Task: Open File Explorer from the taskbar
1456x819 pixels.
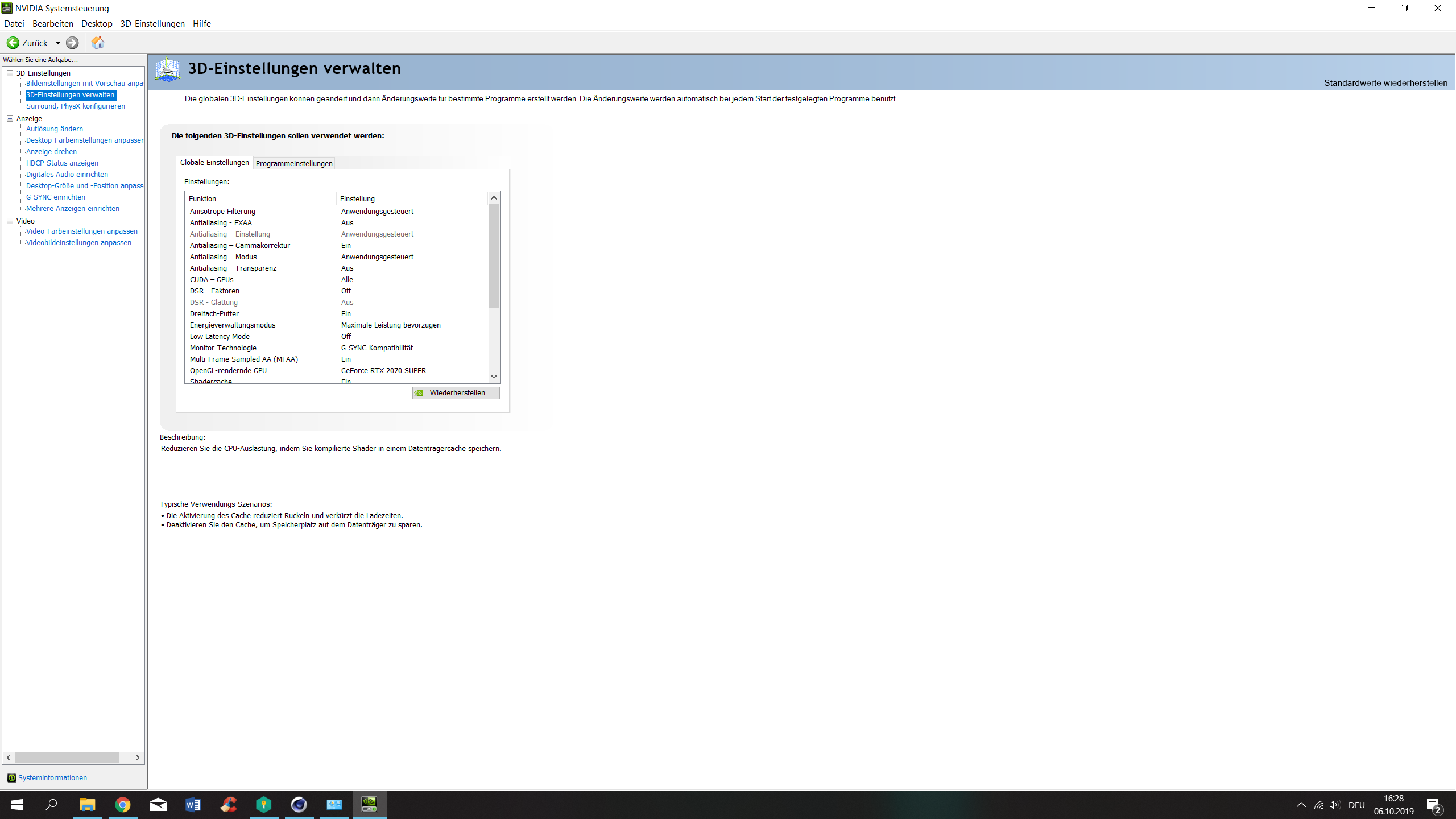Action: tap(87, 805)
